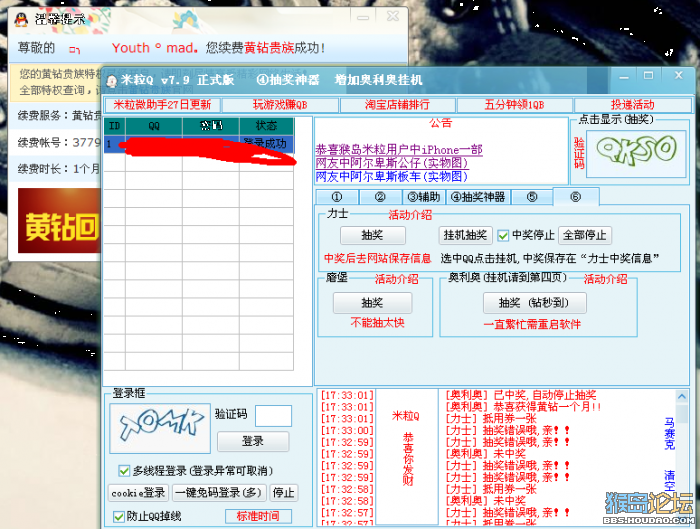
Task: Click the 停止 button in login box
Action: [283, 493]
